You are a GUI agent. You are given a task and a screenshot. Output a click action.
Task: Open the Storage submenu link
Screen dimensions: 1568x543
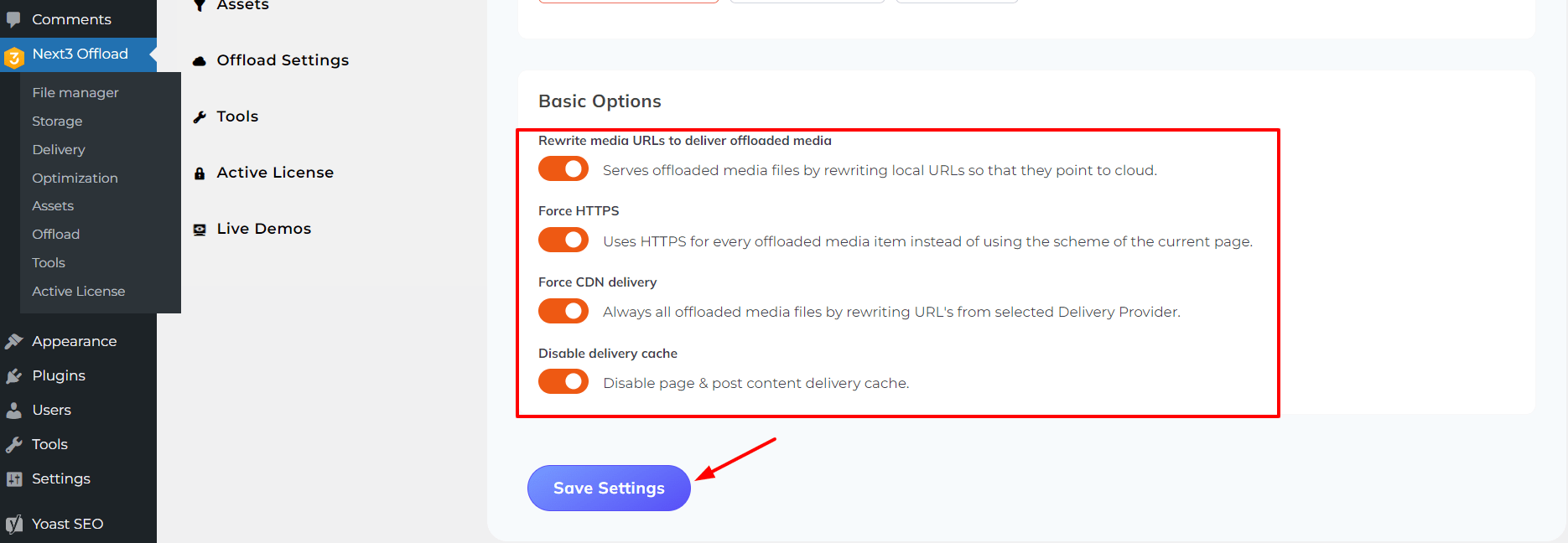[x=56, y=121]
